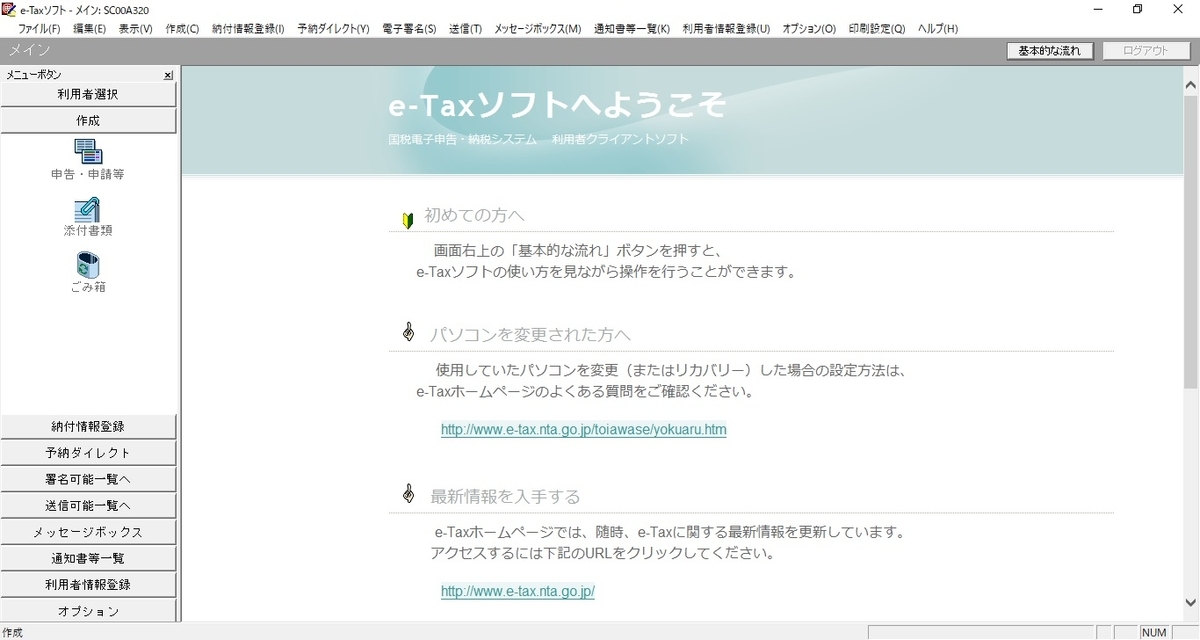Click the ログアウト button
This screenshot has width=1200, height=640.
click(1147, 50)
